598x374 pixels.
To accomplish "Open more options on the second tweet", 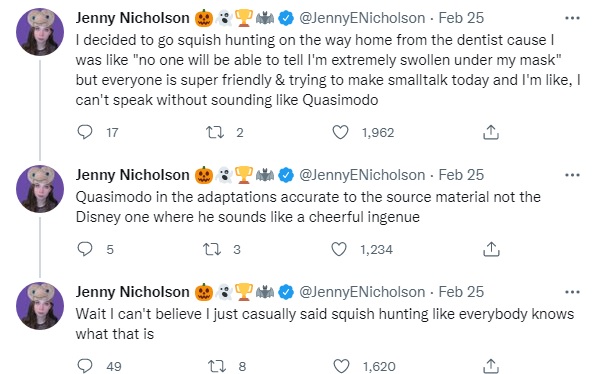I will 572,175.
